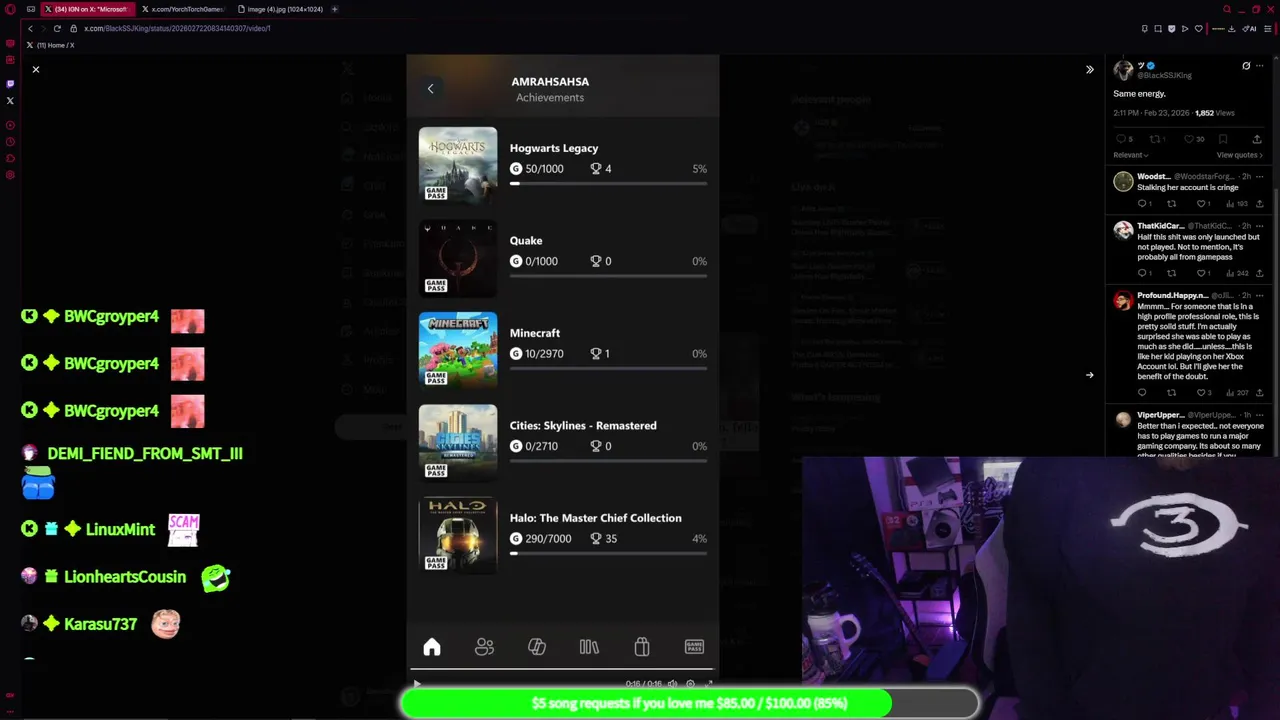Open the overlapping-cards icon in Xbox nav bar
Viewport: 1280px width, 720px height.
click(x=537, y=647)
